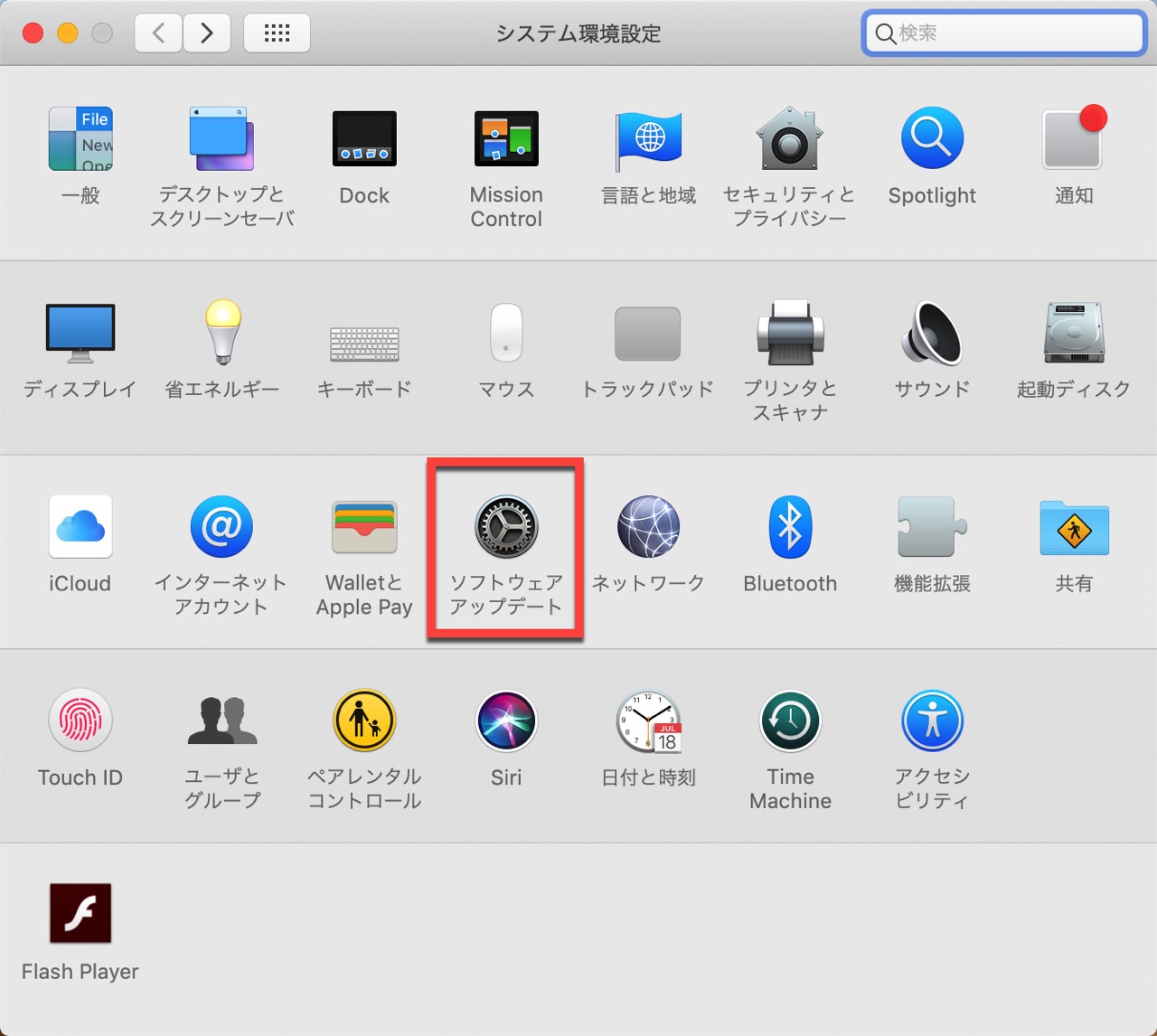
Task: Click the 検索 search field
Action: pyautogui.click(x=1004, y=33)
